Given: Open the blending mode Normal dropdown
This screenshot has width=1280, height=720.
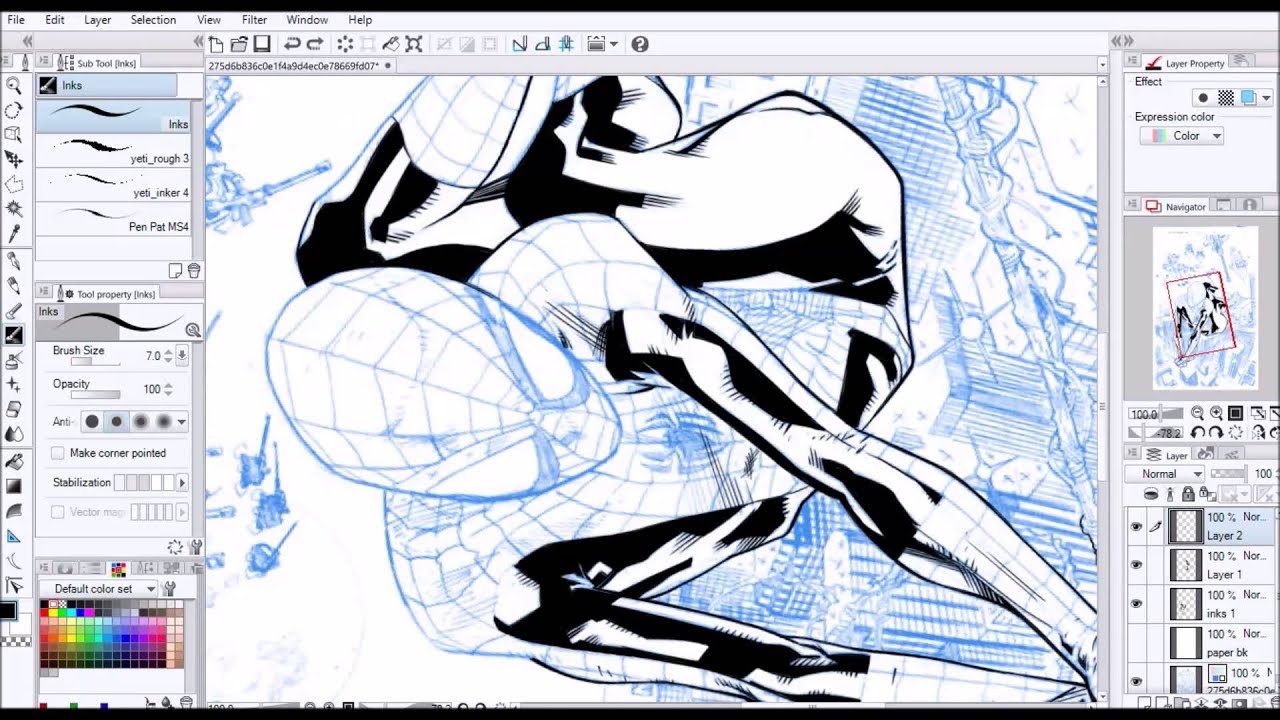Looking at the screenshot, I should [x=1166, y=474].
